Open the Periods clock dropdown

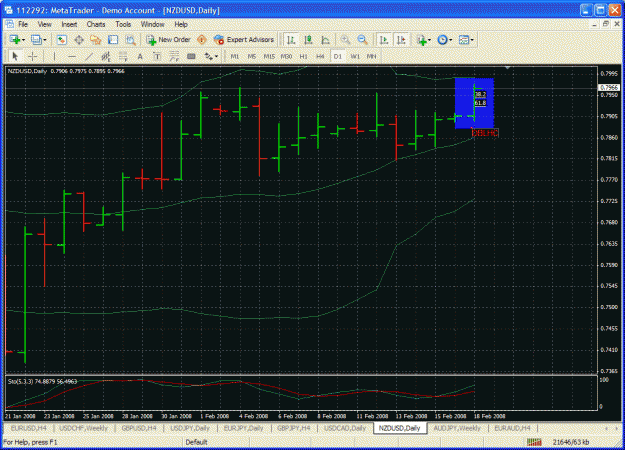(x=450, y=40)
